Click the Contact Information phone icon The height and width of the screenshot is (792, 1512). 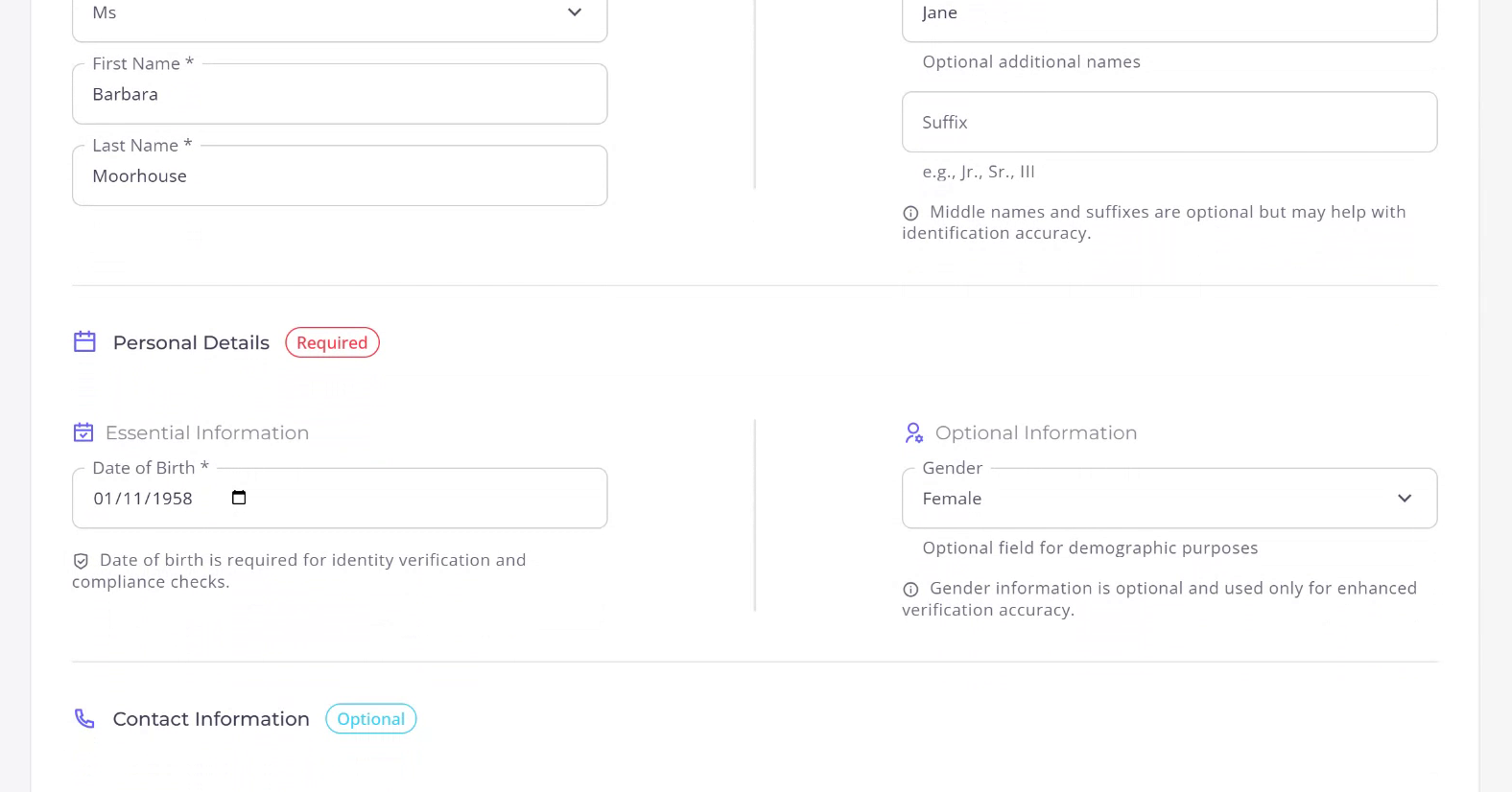84,719
